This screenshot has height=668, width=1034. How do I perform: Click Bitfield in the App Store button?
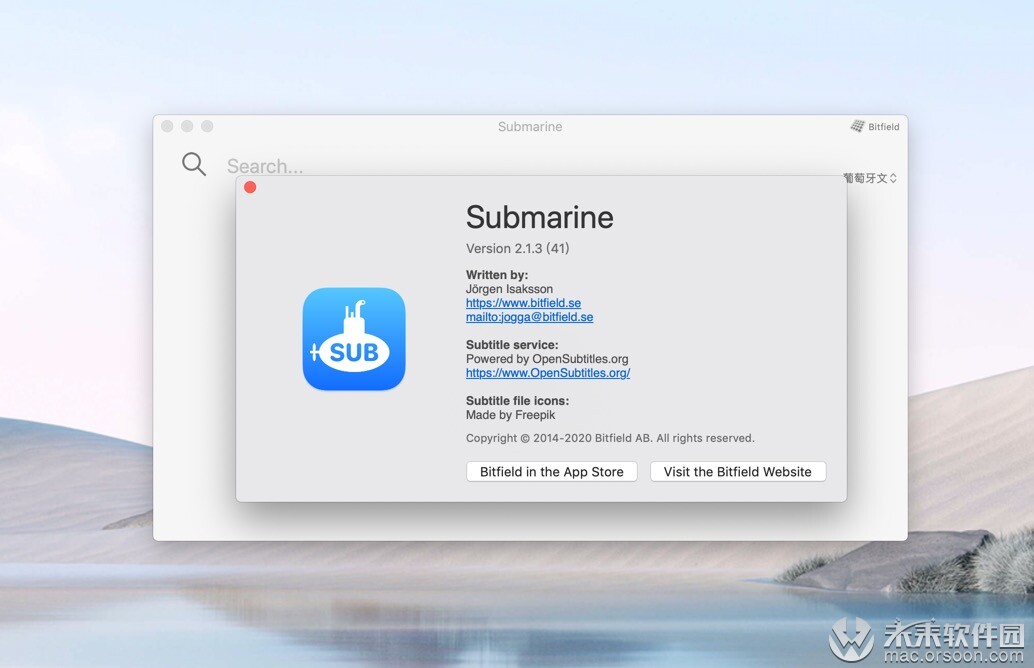tap(552, 471)
